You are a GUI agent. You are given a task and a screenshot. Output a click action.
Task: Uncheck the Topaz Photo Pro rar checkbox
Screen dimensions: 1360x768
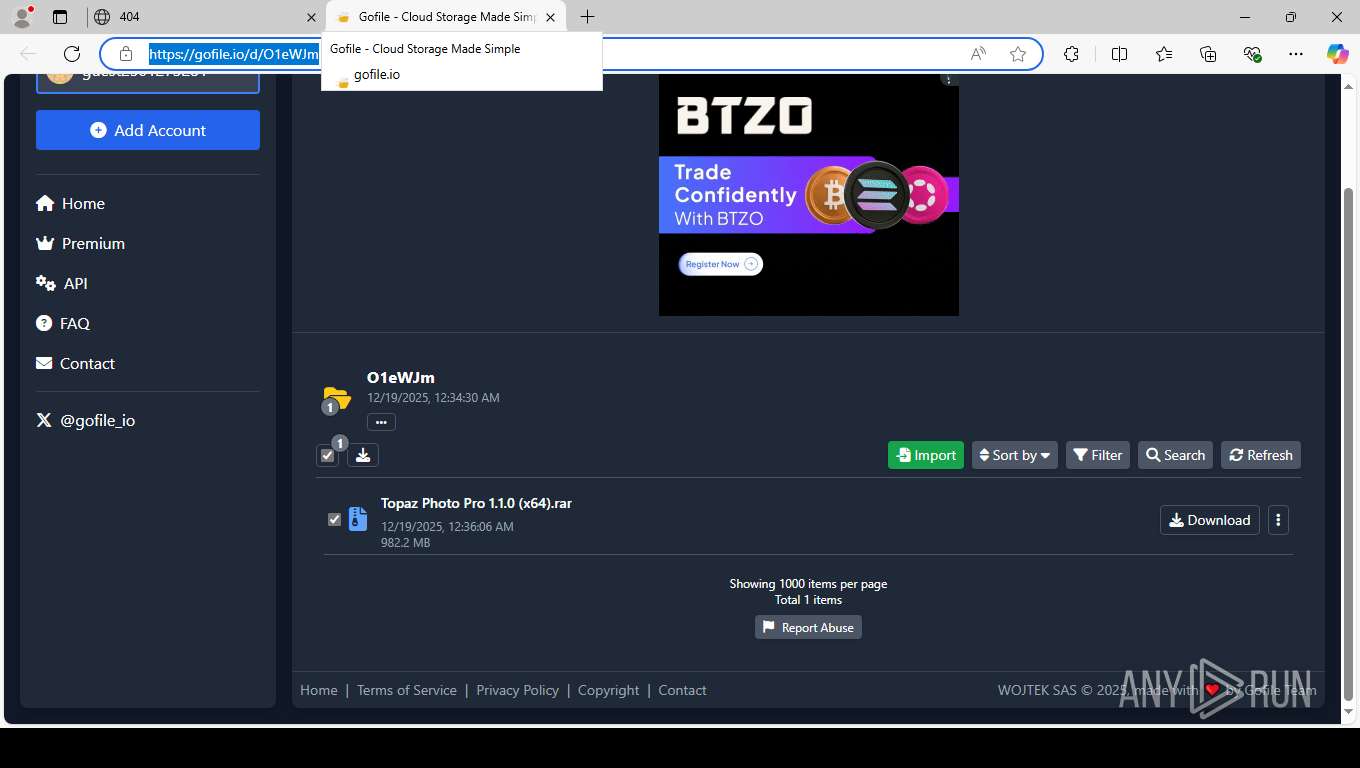pyautogui.click(x=334, y=519)
